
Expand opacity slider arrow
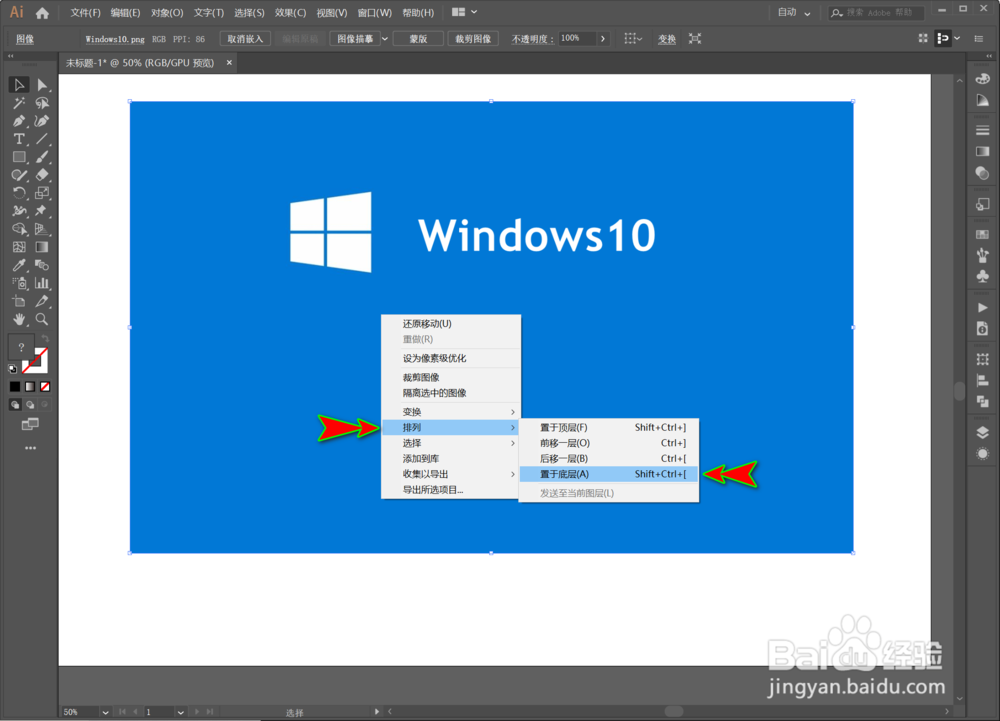click(x=603, y=39)
